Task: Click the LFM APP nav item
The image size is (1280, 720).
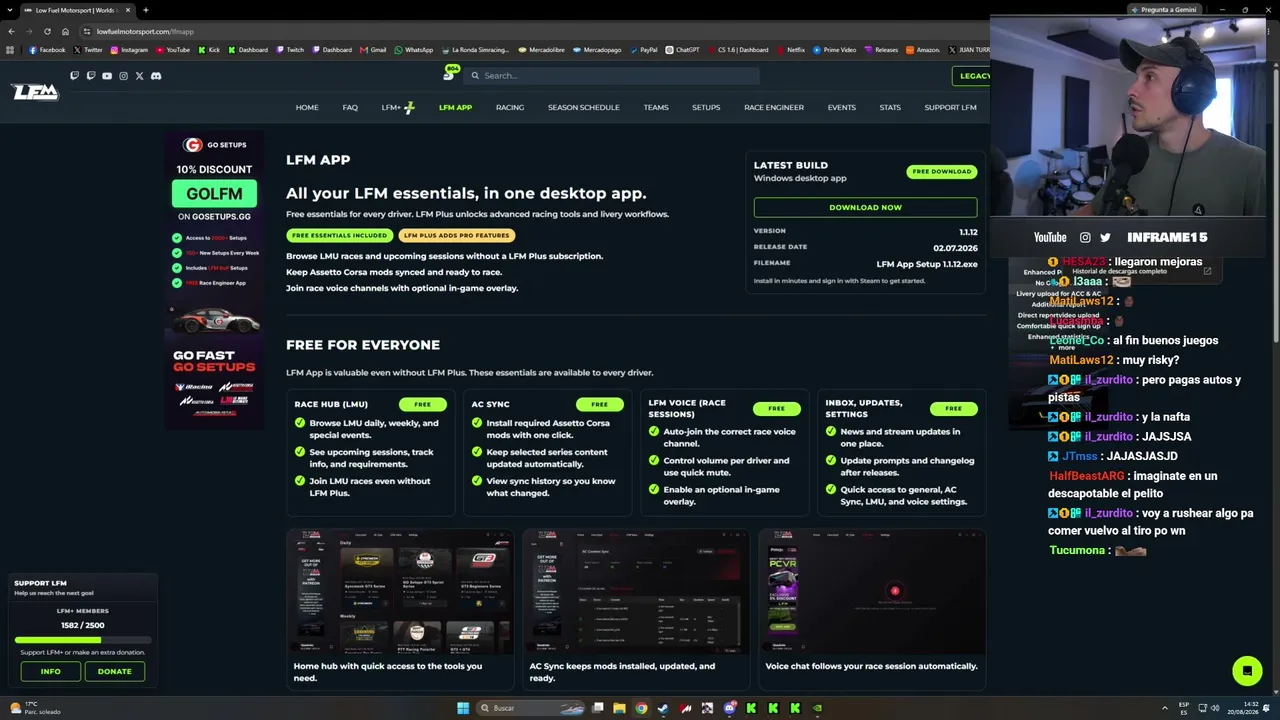Action: [455, 108]
